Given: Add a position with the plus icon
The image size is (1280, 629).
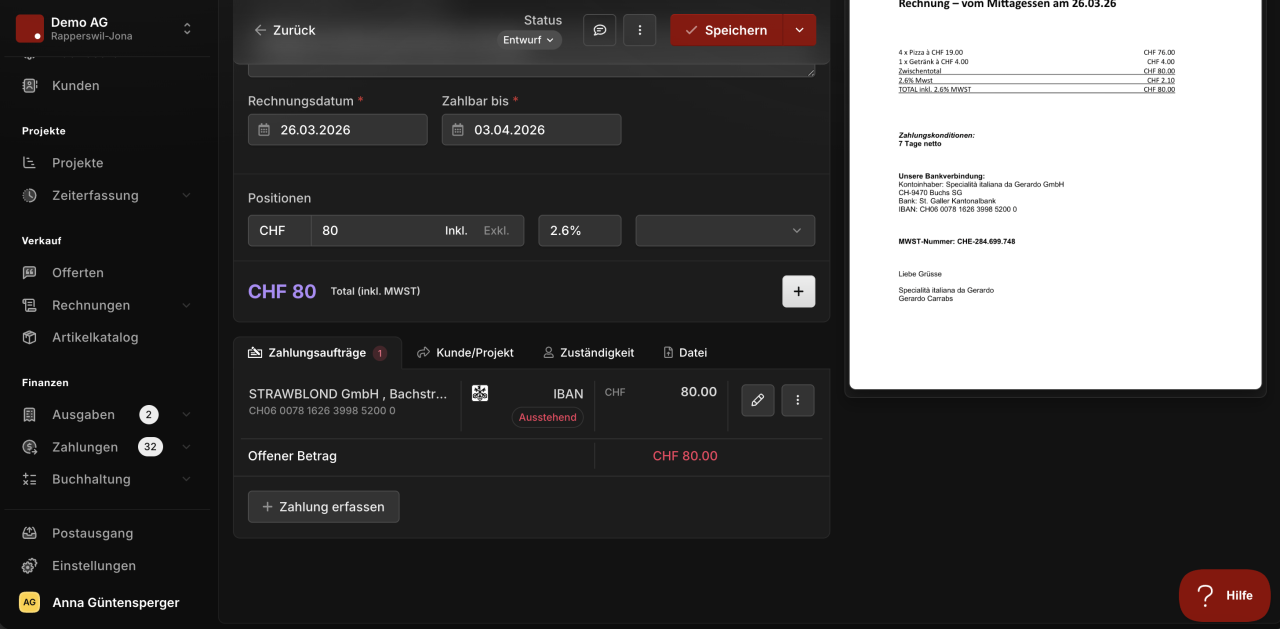Looking at the screenshot, I should [798, 292].
